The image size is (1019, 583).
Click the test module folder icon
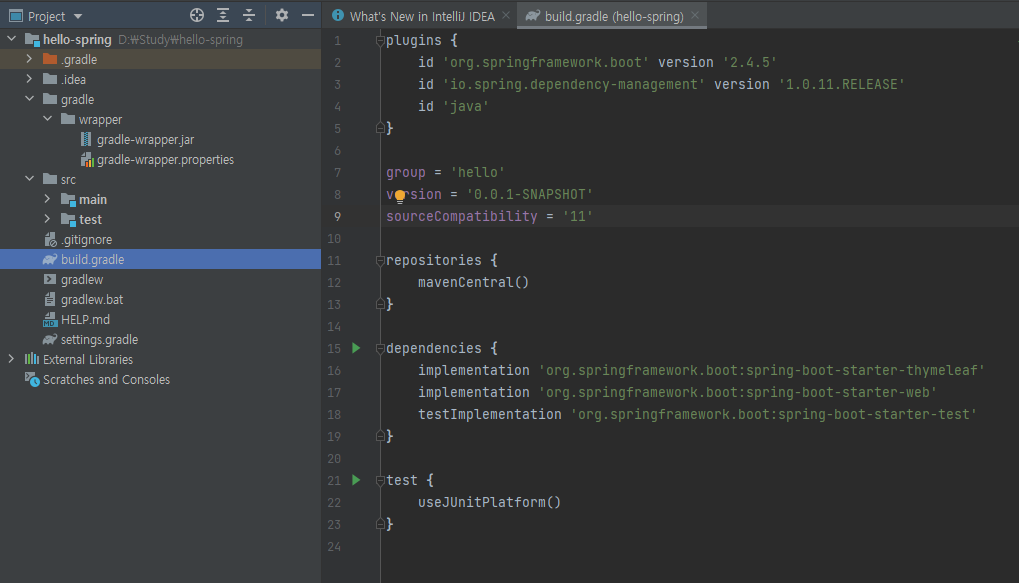[x=68, y=220]
